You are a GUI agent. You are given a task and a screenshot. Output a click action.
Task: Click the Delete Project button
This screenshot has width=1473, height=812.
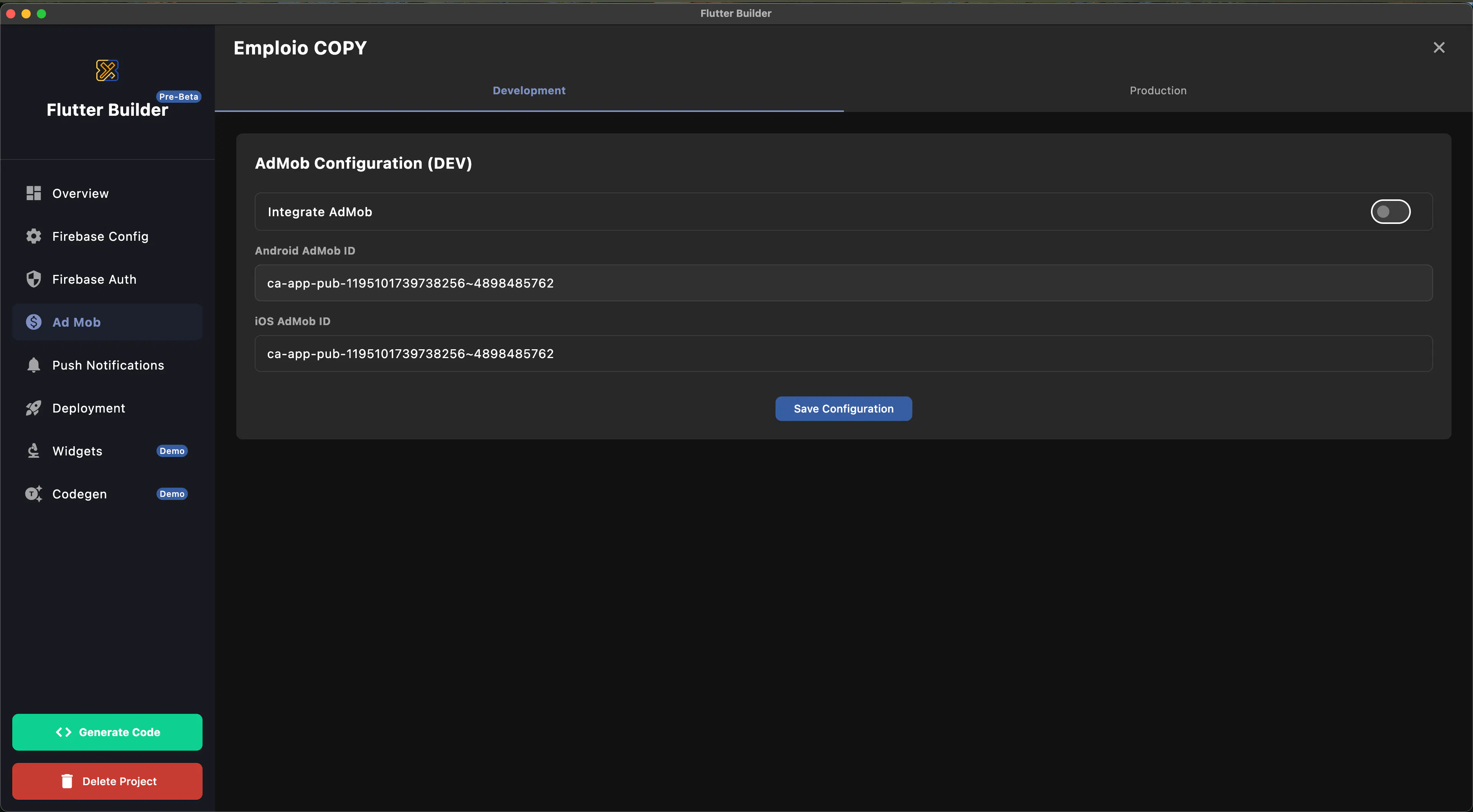(107, 781)
